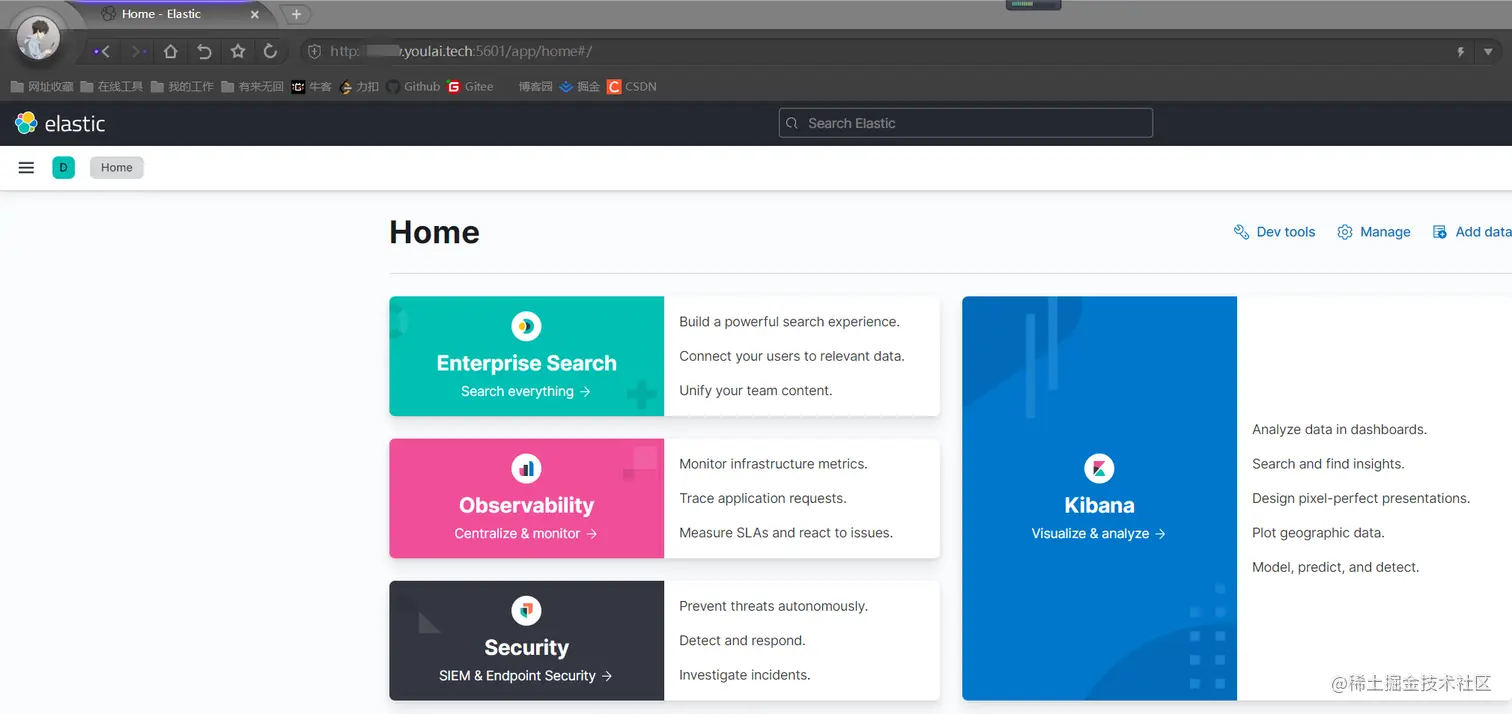Click 'Monitor infrastructure metrics.' text

coord(773,464)
